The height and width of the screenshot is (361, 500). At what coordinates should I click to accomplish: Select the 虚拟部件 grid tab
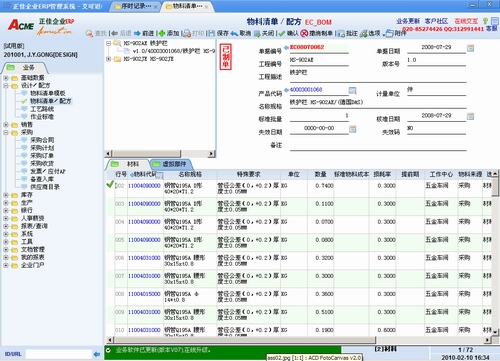171,164
